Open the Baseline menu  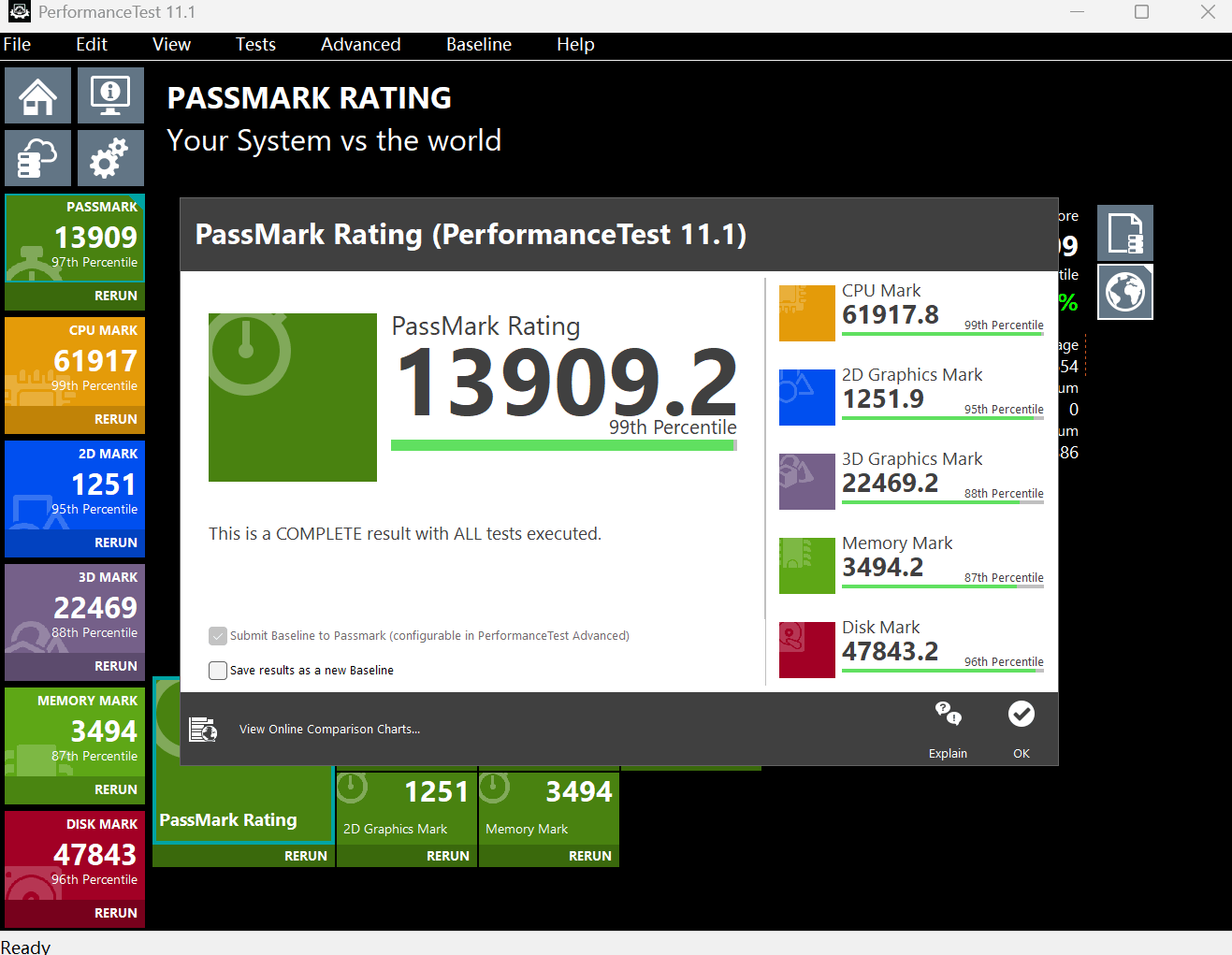(x=478, y=45)
